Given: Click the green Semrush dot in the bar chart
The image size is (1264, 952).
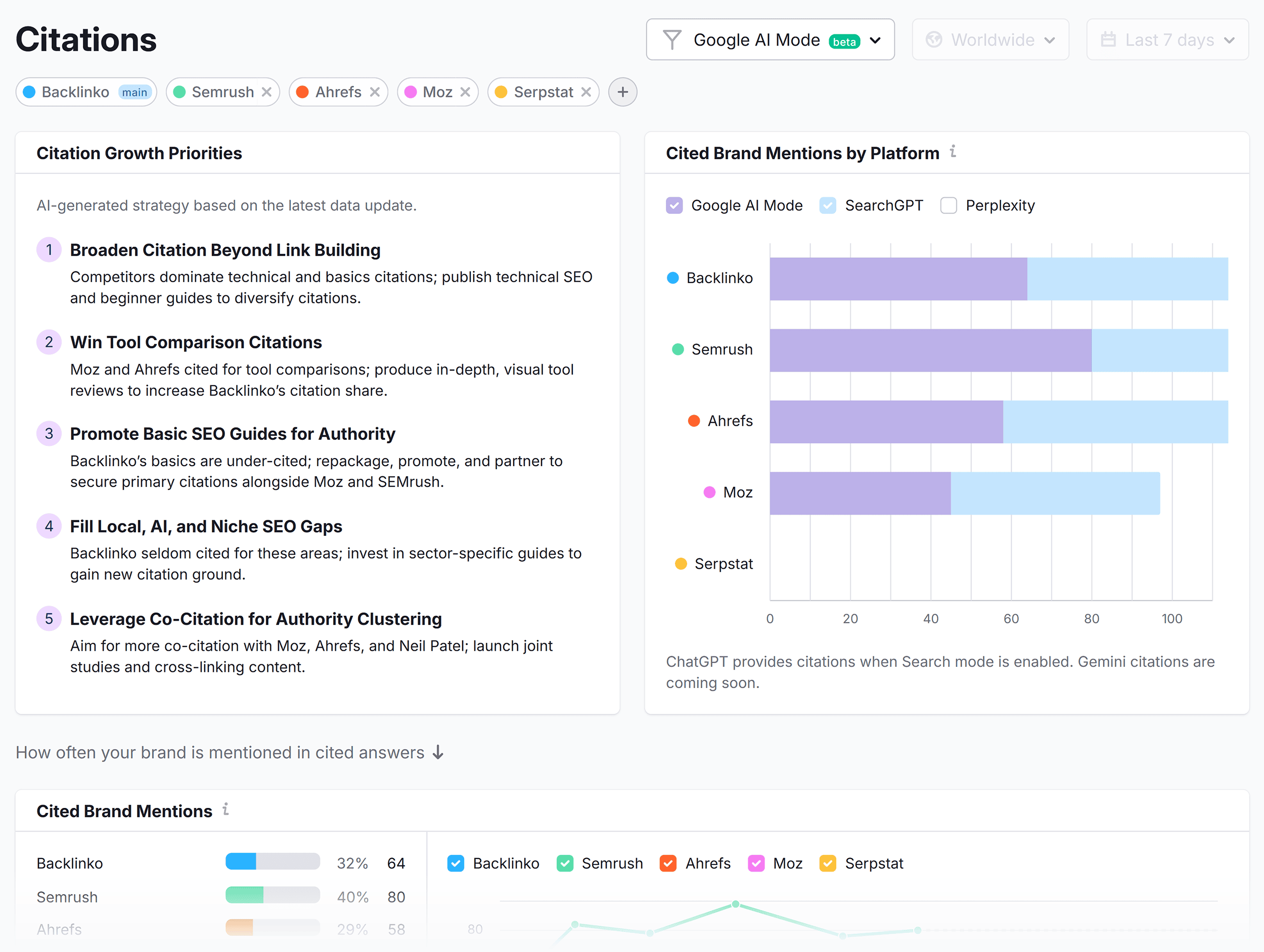Looking at the screenshot, I should coord(678,349).
